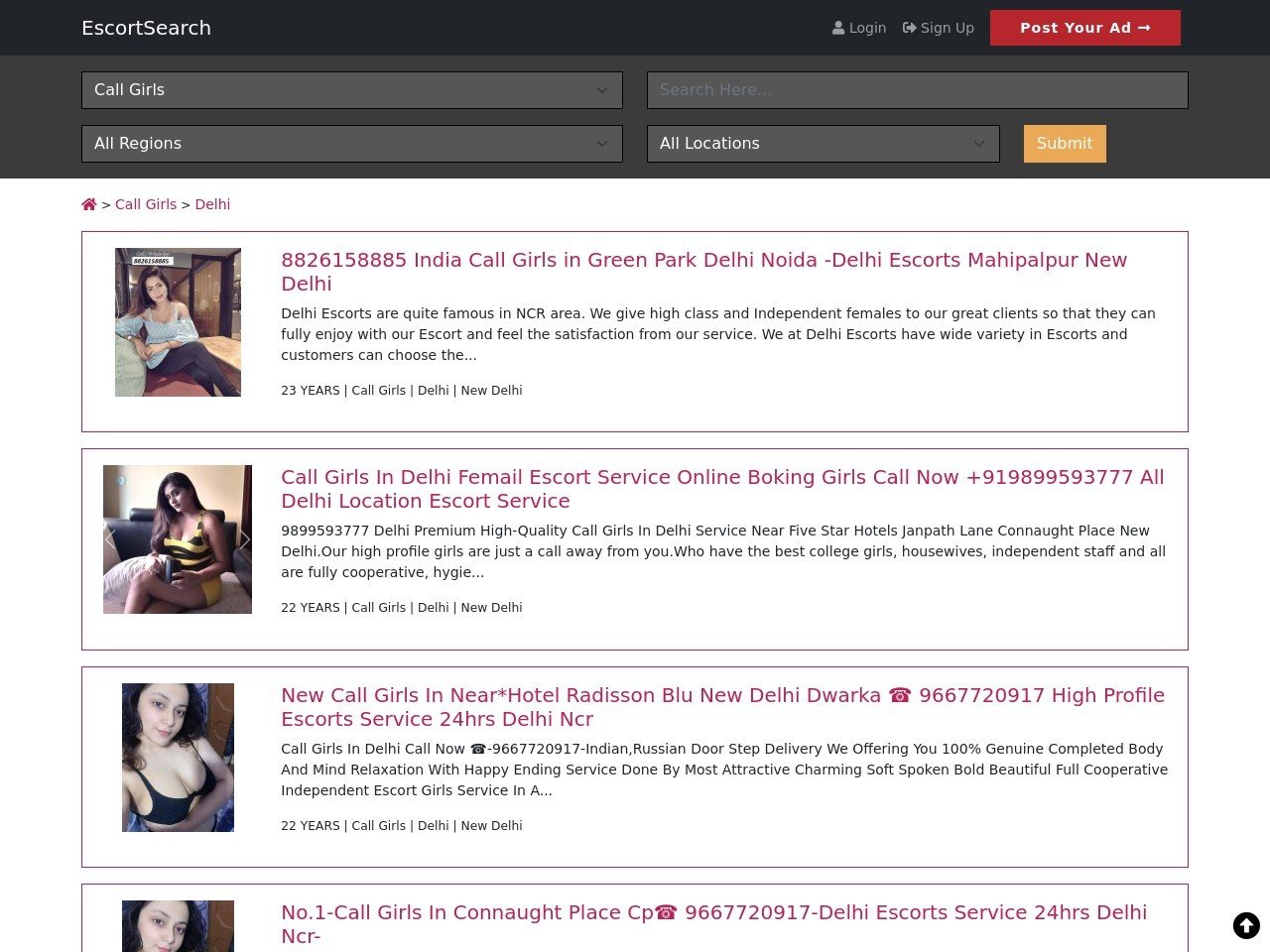The image size is (1270, 952).
Task: Click the home icon in the breadcrumb
Action: pos(88,203)
